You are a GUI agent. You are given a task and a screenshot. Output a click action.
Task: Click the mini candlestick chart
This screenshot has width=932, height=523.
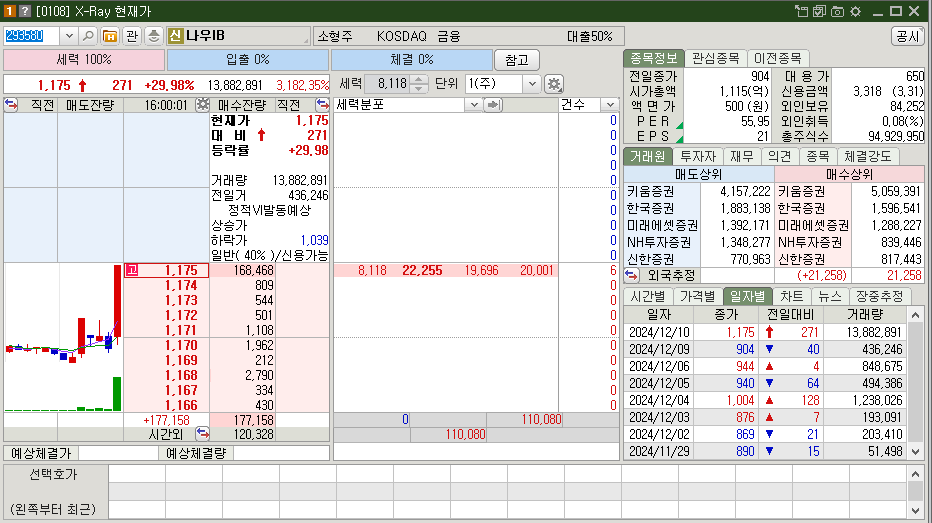tap(63, 338)
